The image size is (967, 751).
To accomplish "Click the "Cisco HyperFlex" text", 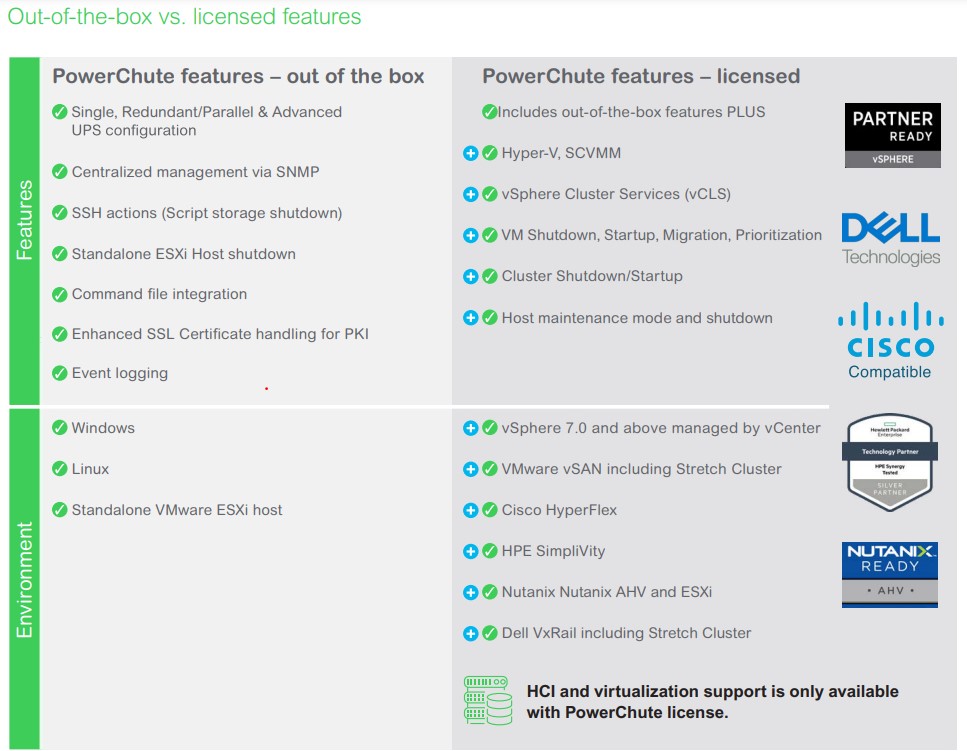I will pos(559,511).
